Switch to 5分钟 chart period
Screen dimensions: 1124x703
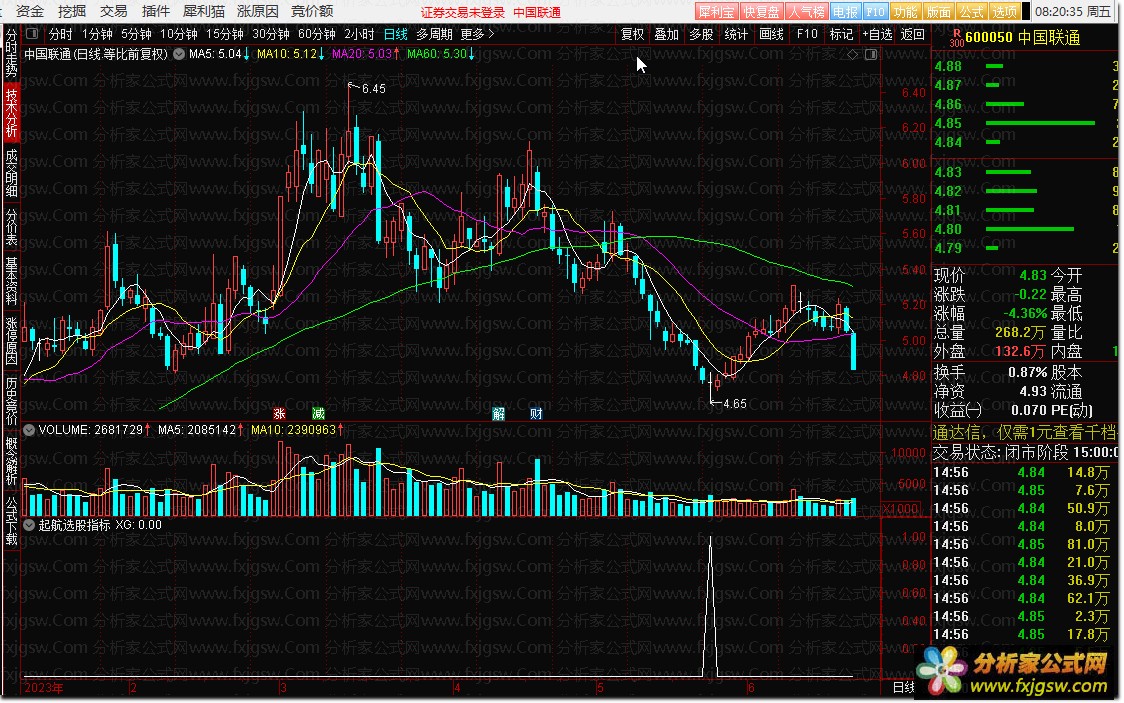tap(135, 34)
